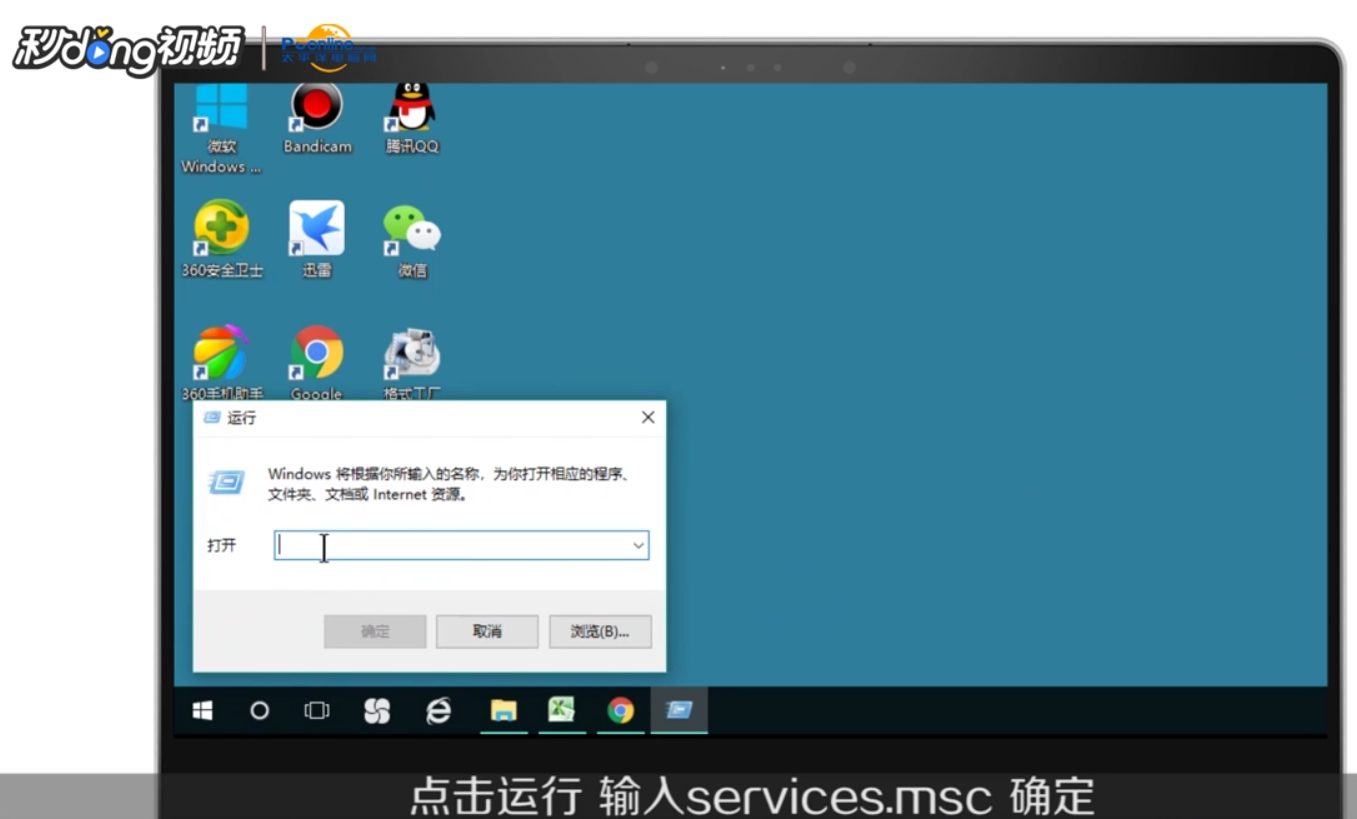1357x819 pixels.
Task: Launch Excel from the taskbar
Action: click(x=562, y=711)
